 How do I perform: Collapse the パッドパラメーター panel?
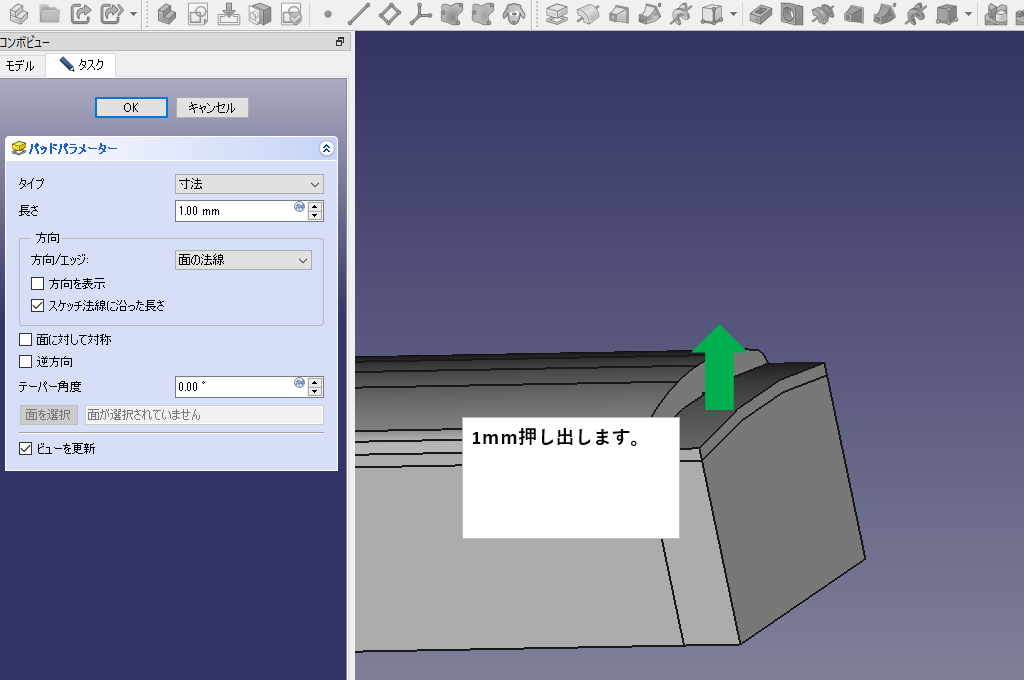coord(326,148)
